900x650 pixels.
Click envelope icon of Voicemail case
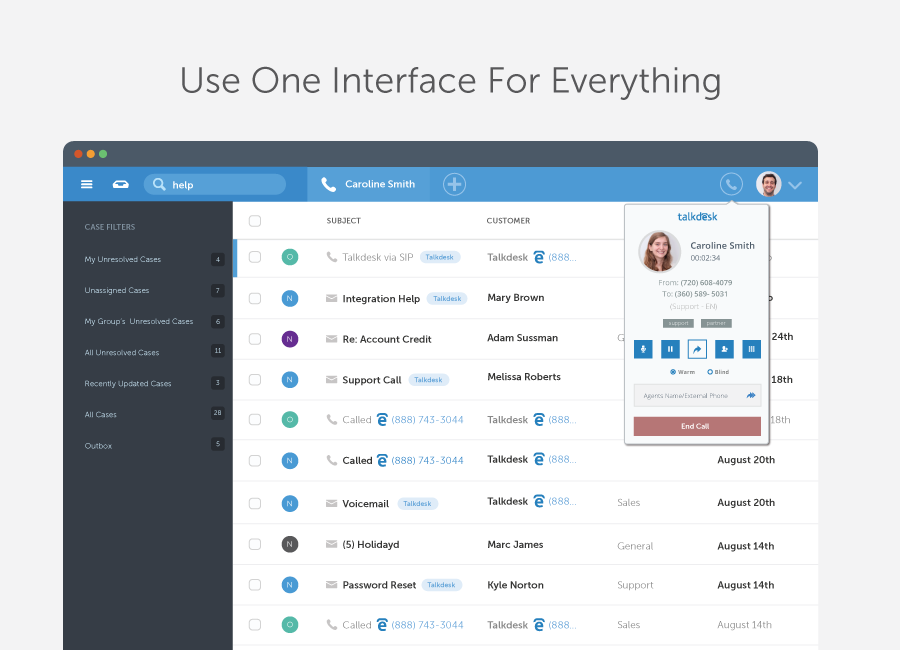(331, 504)
